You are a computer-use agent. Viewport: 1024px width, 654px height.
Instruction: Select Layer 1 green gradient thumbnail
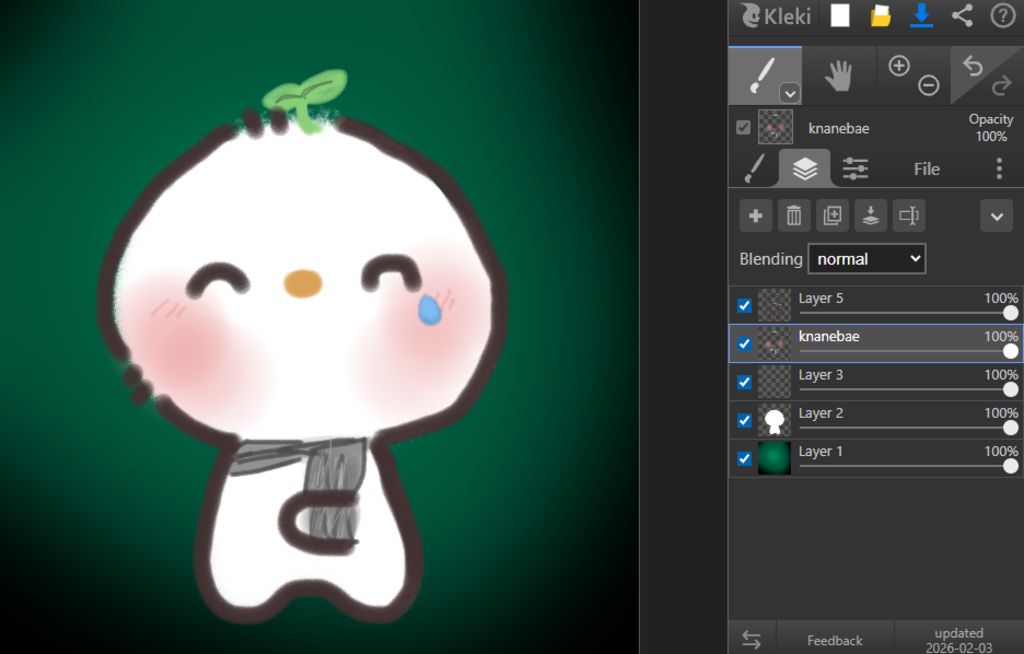click(x=775, y=459)
